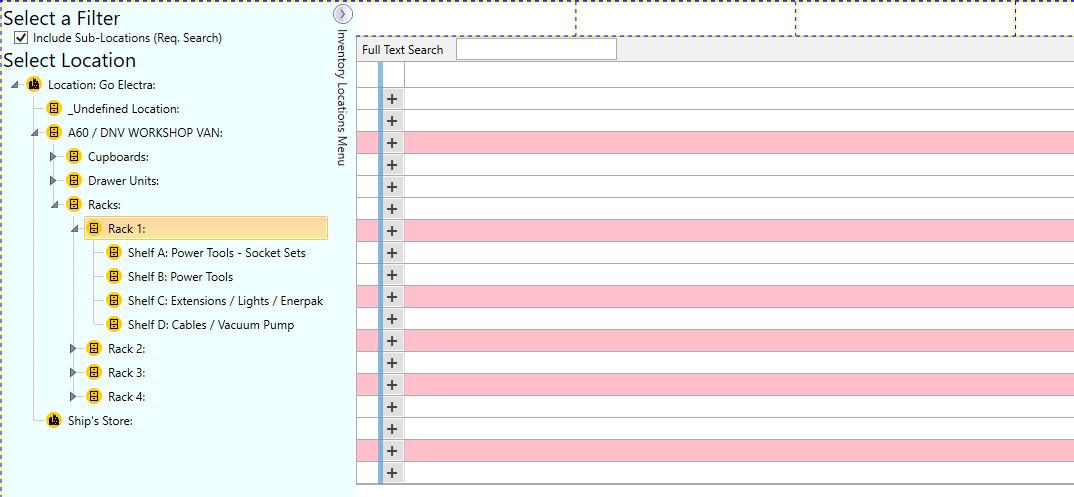Click the Rack 2 location icon

pos(95,348)
